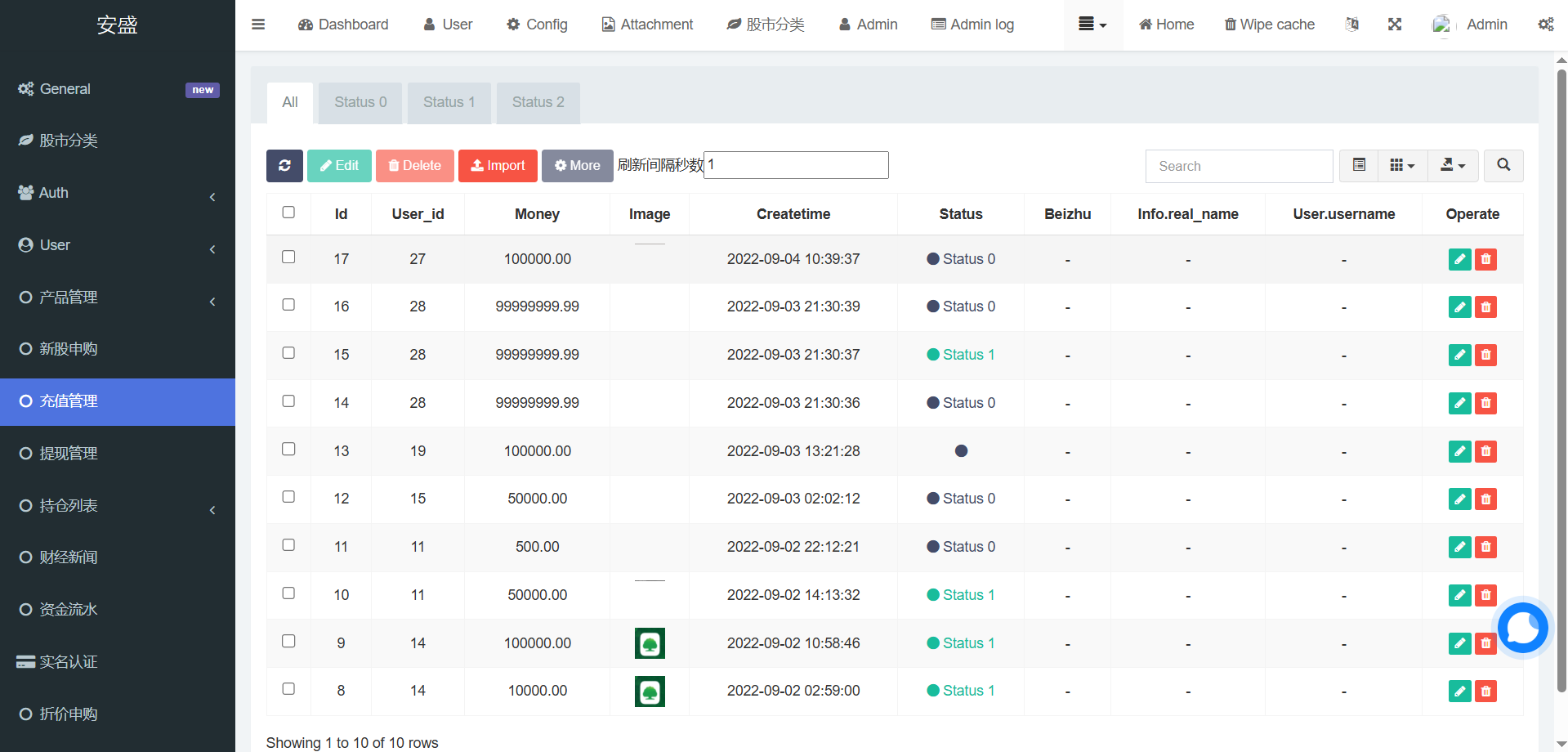Switch to the Status 1 tab

click(x=449, y=102)
